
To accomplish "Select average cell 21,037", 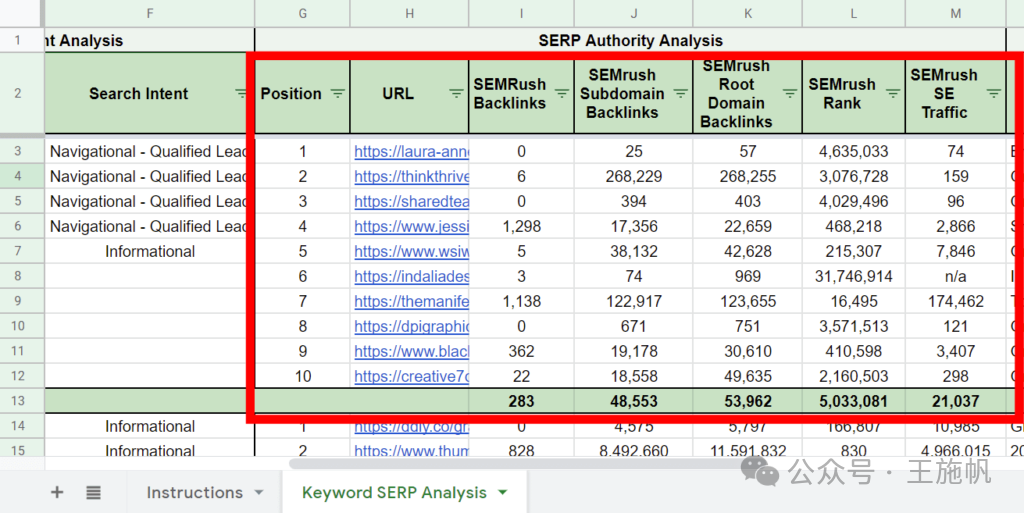I will [955, 401].
